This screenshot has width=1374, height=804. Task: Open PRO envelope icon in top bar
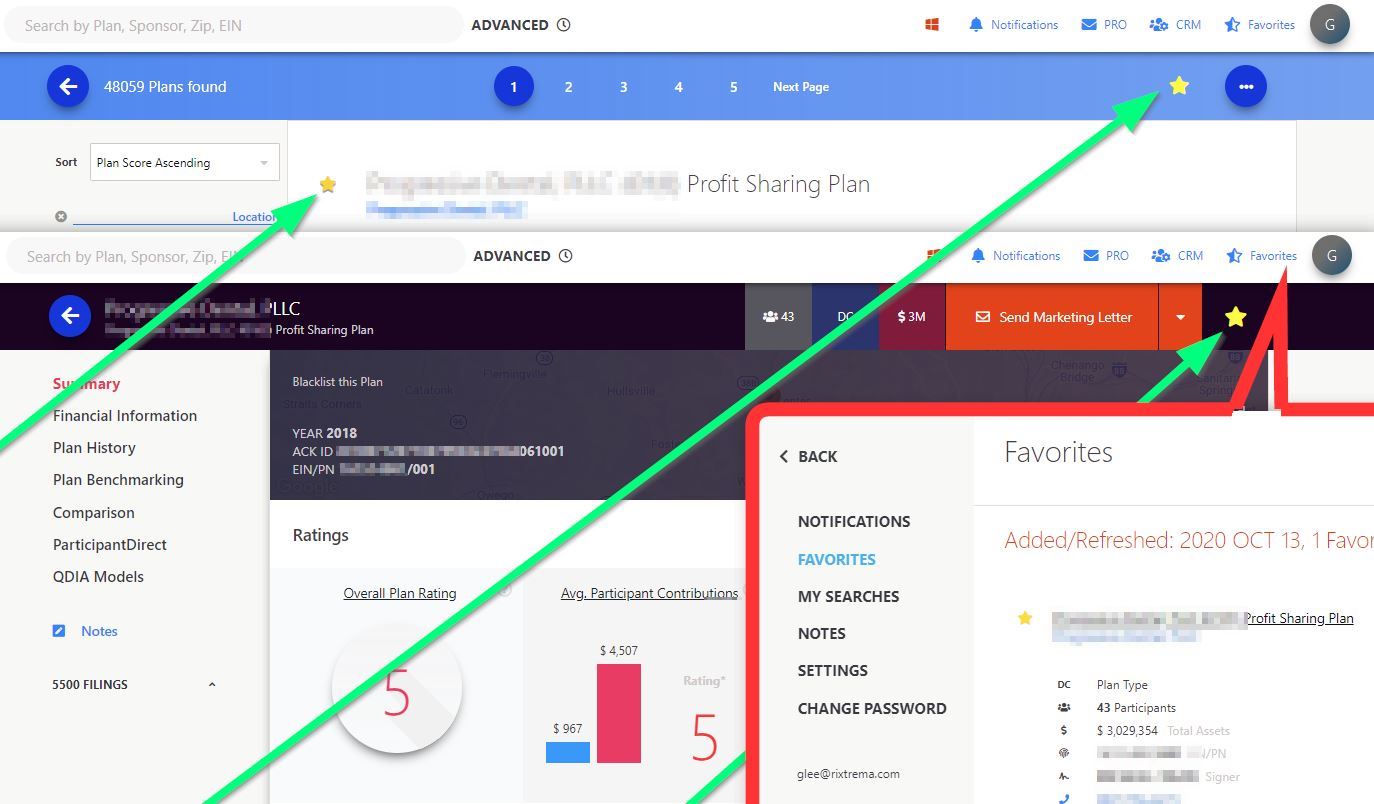tap(1089, 25)
